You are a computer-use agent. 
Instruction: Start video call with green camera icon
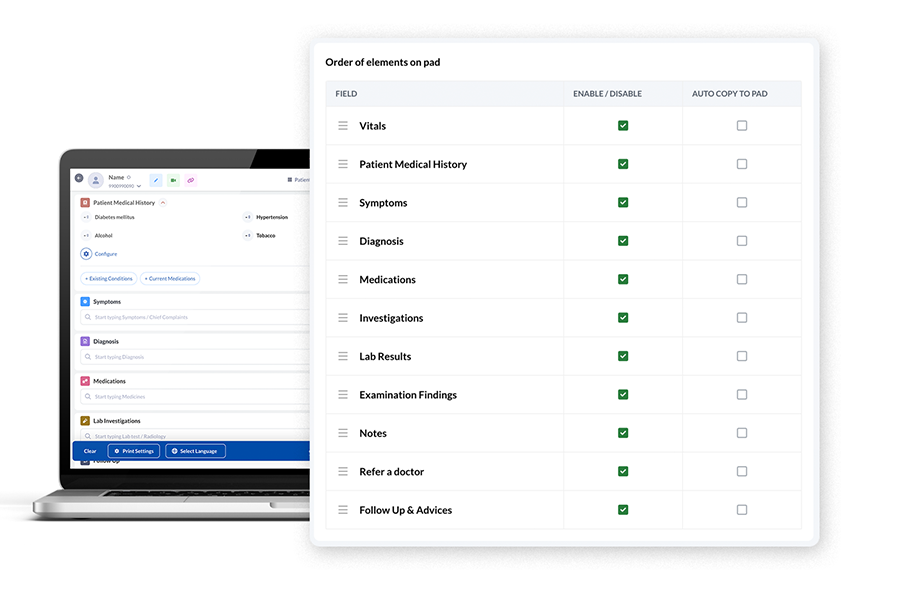173,180
